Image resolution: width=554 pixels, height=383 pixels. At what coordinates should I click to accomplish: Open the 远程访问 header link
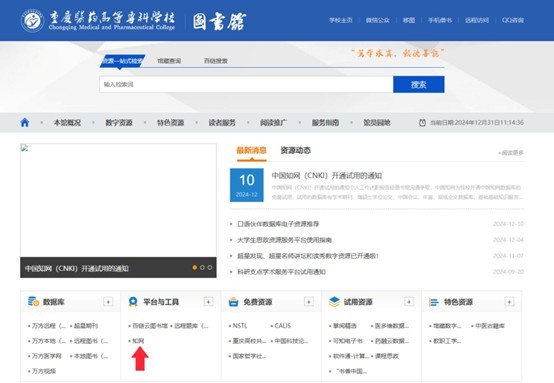(477, 20)
